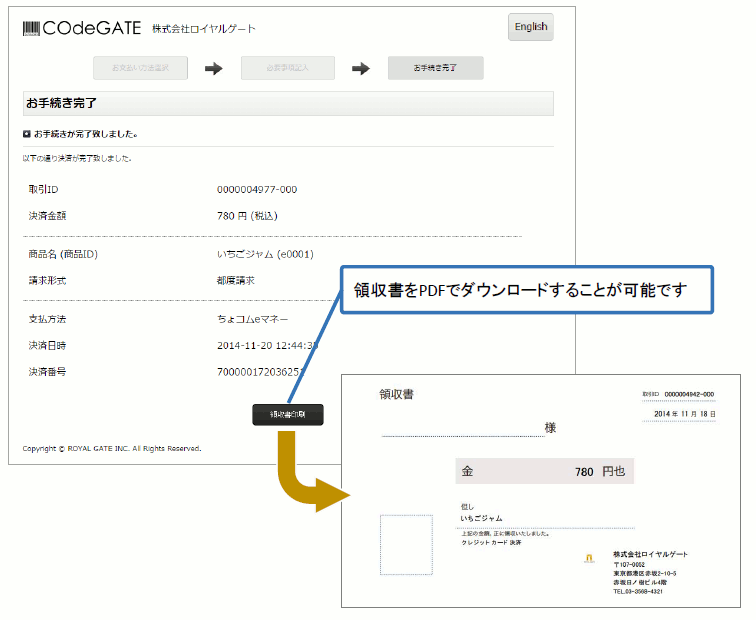Image resolution: width=756 pixels, height=620 pixels.
Task: Select the second step, required information entry
Action: (x=287, y=68)
